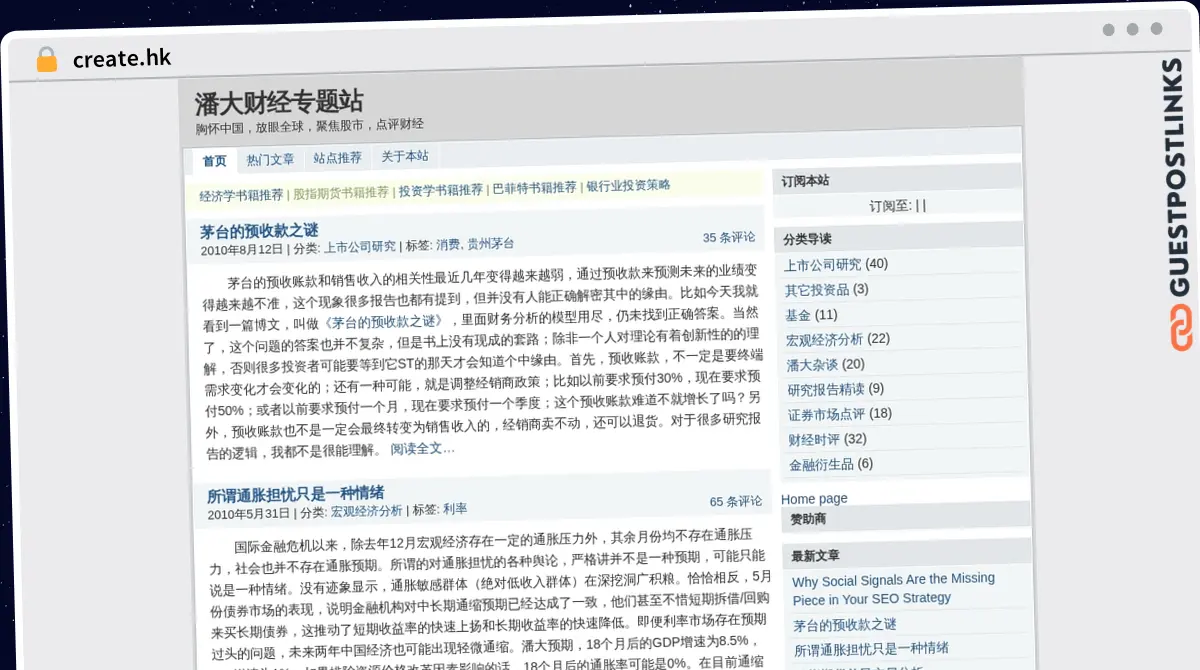Screen dimensions: 1200x670
Task: Click the Home page link in the sidebar
Action: [x=814, y=499]
